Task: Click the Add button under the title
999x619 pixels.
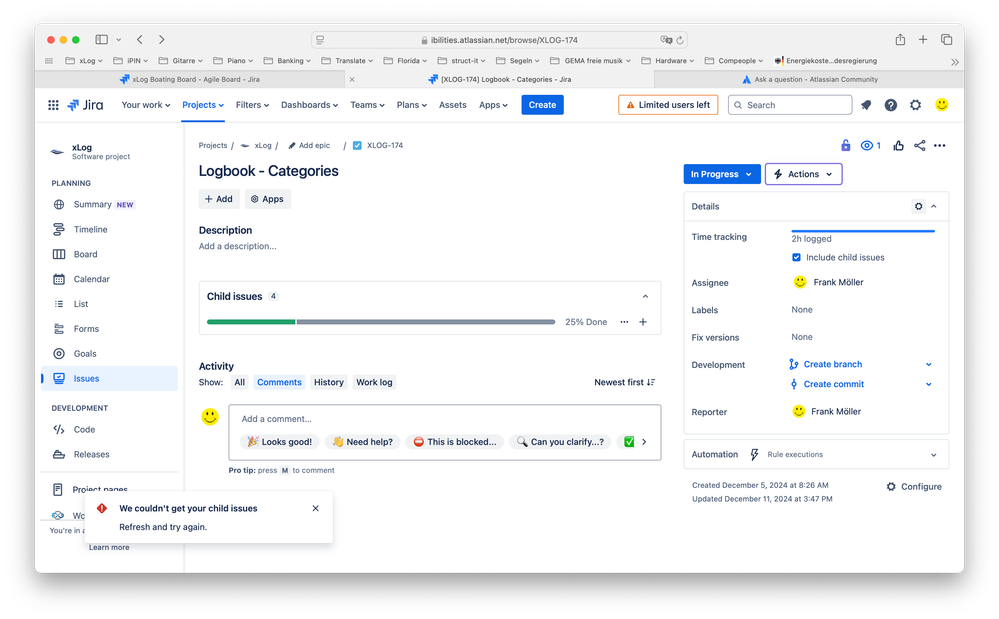Action: (x=219, y=199)
